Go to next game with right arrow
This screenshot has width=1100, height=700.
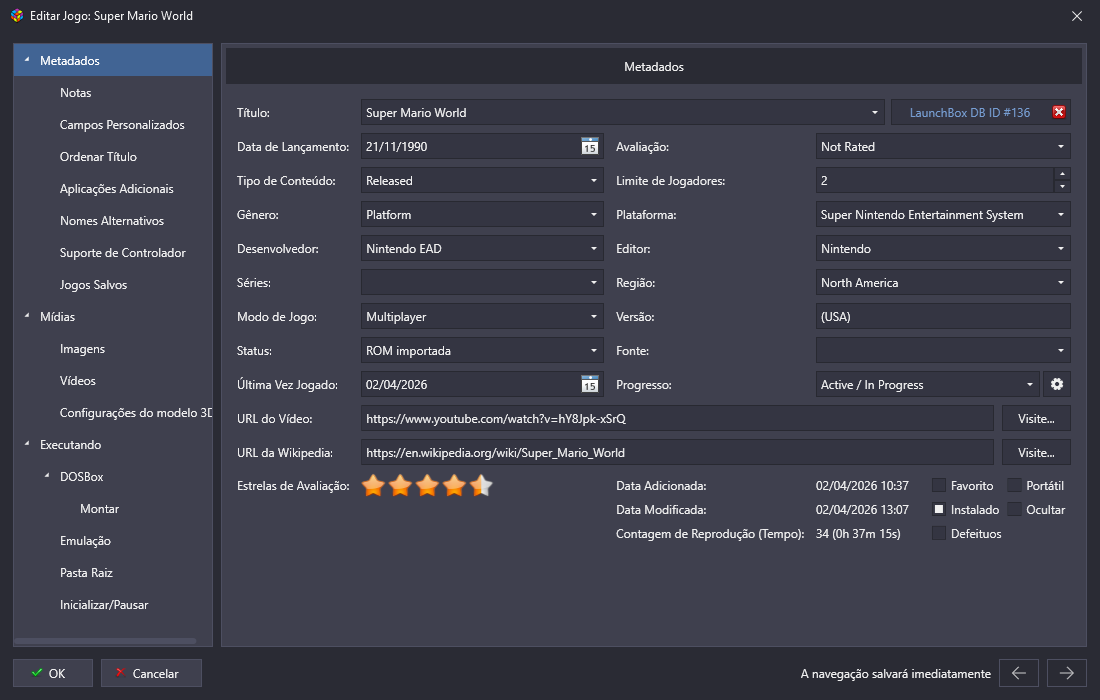click(1067, 673)
